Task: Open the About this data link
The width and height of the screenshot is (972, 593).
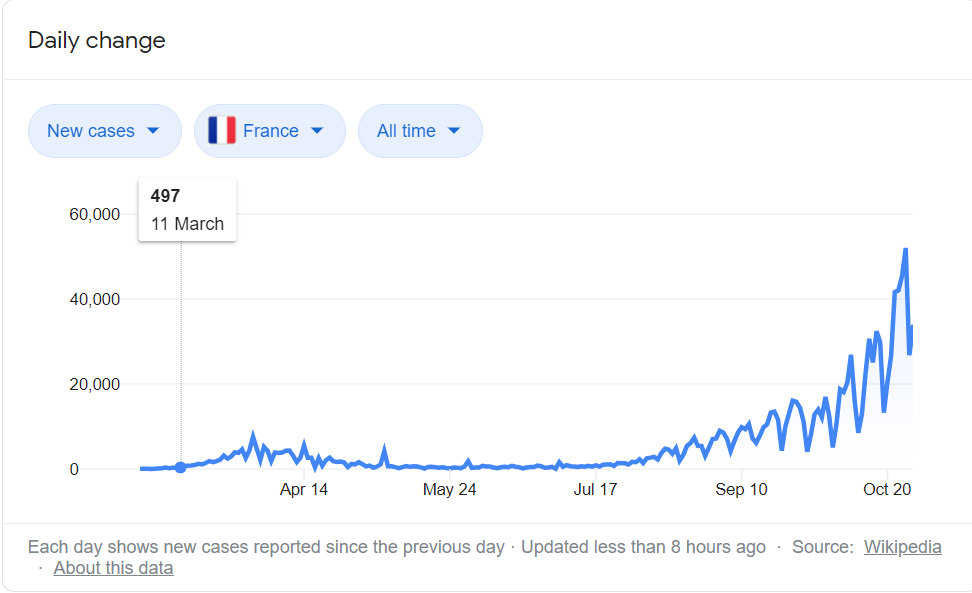Action: tap(113, 568)
